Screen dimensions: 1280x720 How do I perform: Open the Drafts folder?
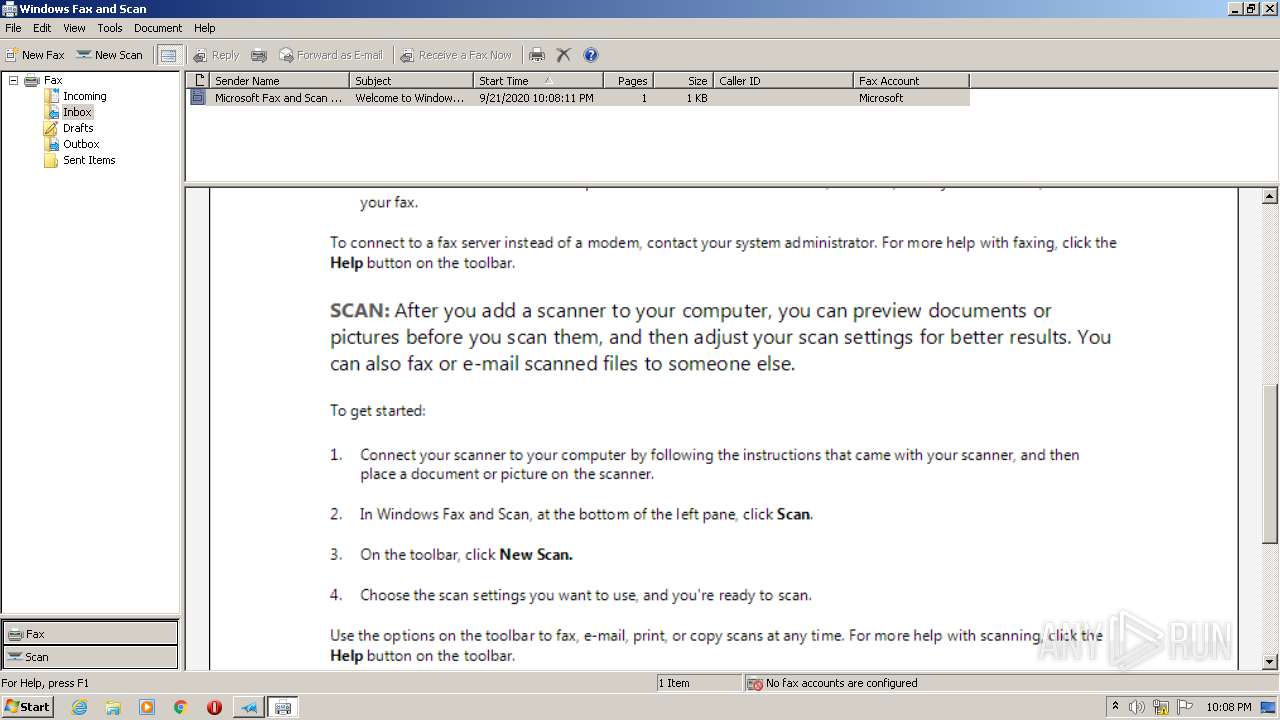coord(78,128)
